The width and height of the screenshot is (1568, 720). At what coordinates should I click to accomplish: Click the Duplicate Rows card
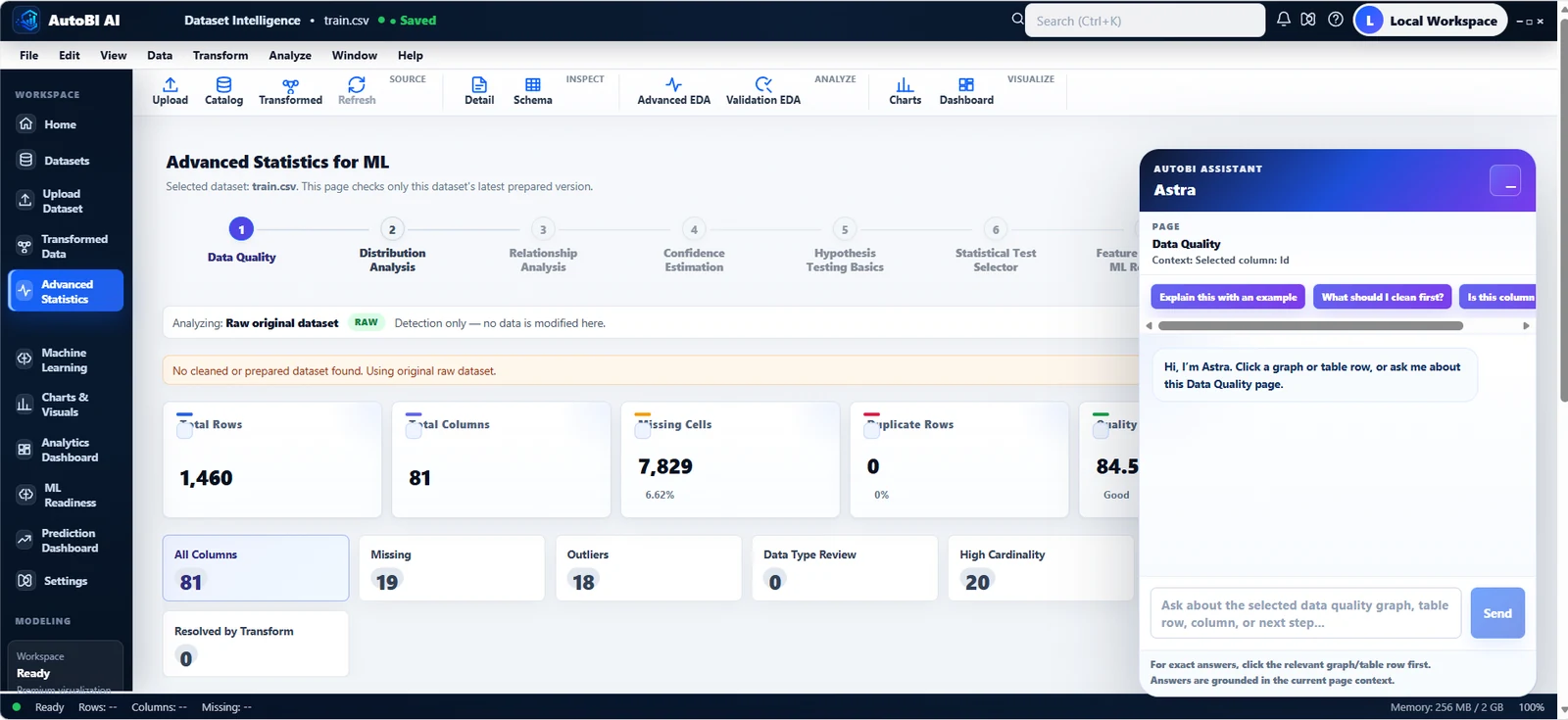tap(959, 459)
